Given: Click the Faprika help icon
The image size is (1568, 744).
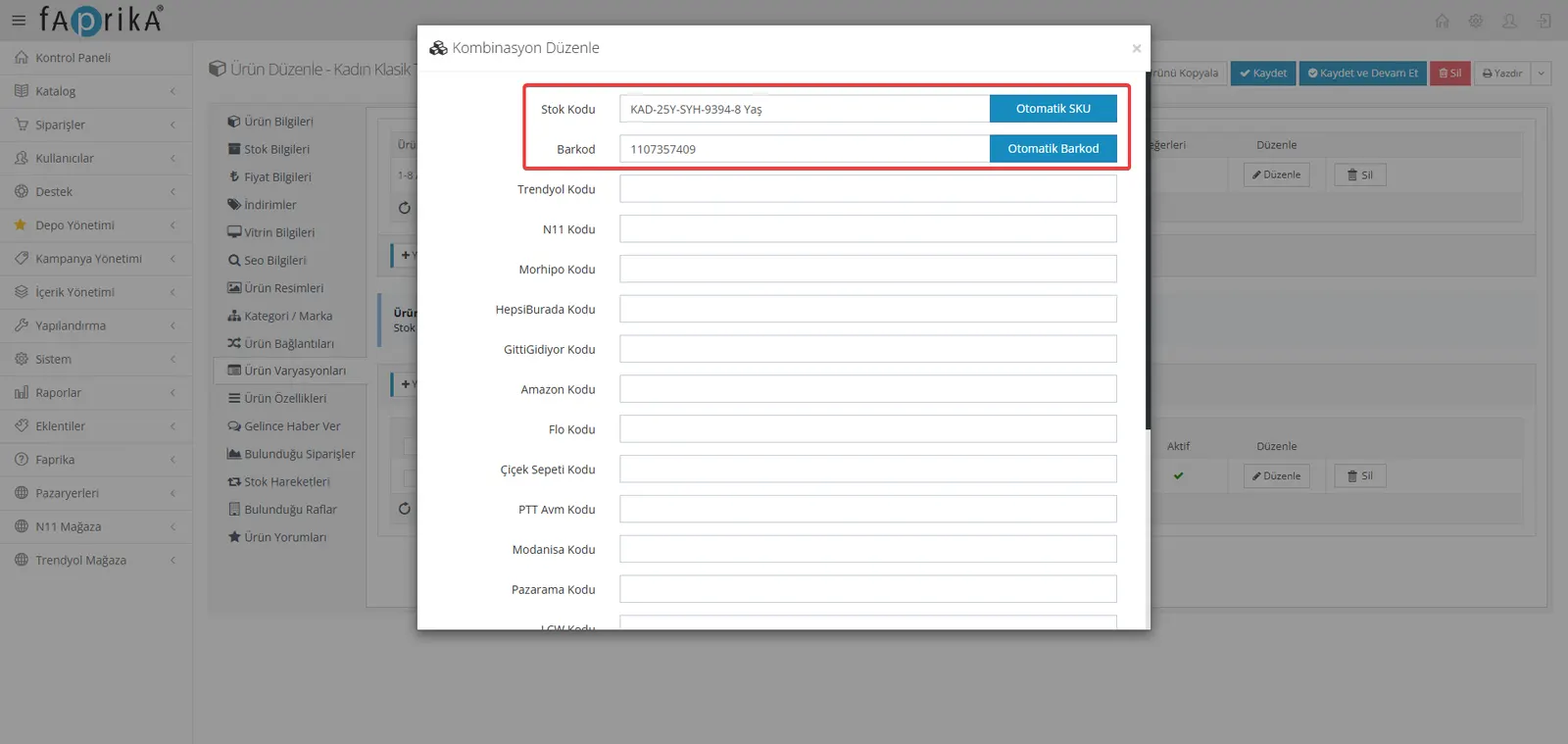Looking at the screenshot, I should [22, 460].
